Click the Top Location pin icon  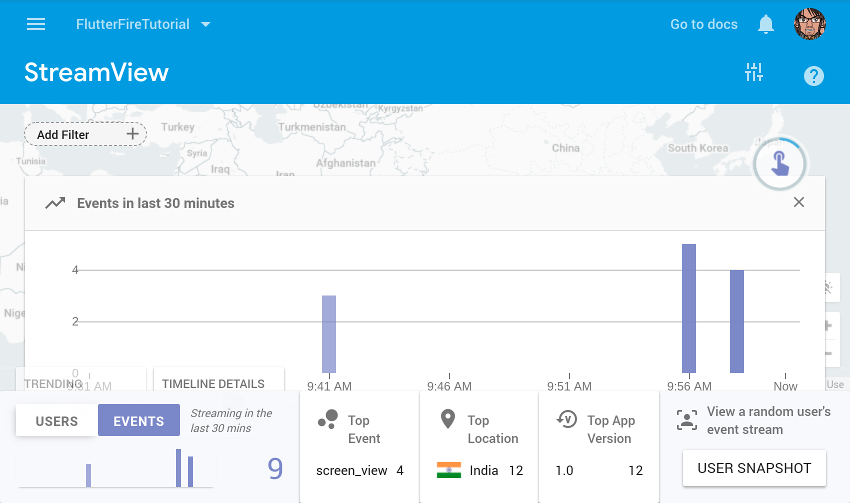coord(448,419)
